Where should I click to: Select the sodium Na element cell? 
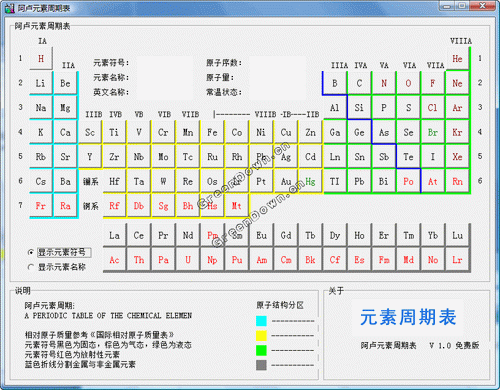tap(41, 108)
